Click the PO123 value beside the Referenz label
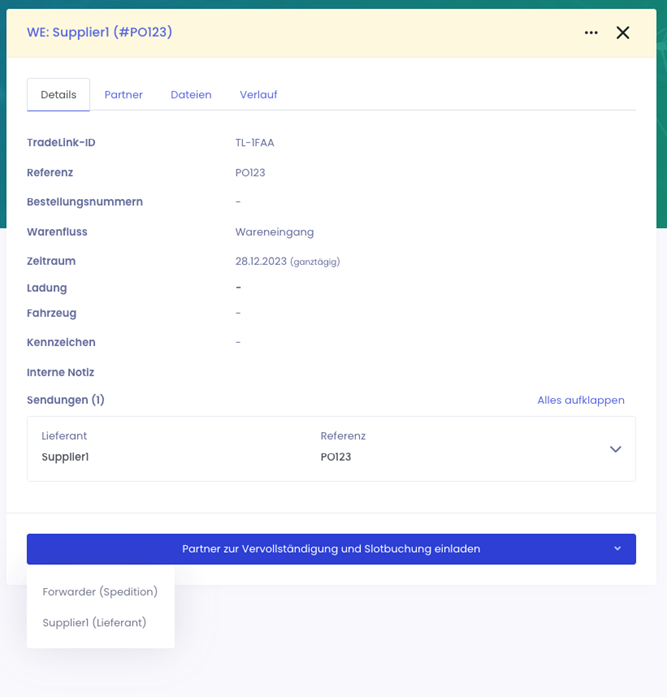The width and height of the screenshot is (667, 697). pos(250,173)
